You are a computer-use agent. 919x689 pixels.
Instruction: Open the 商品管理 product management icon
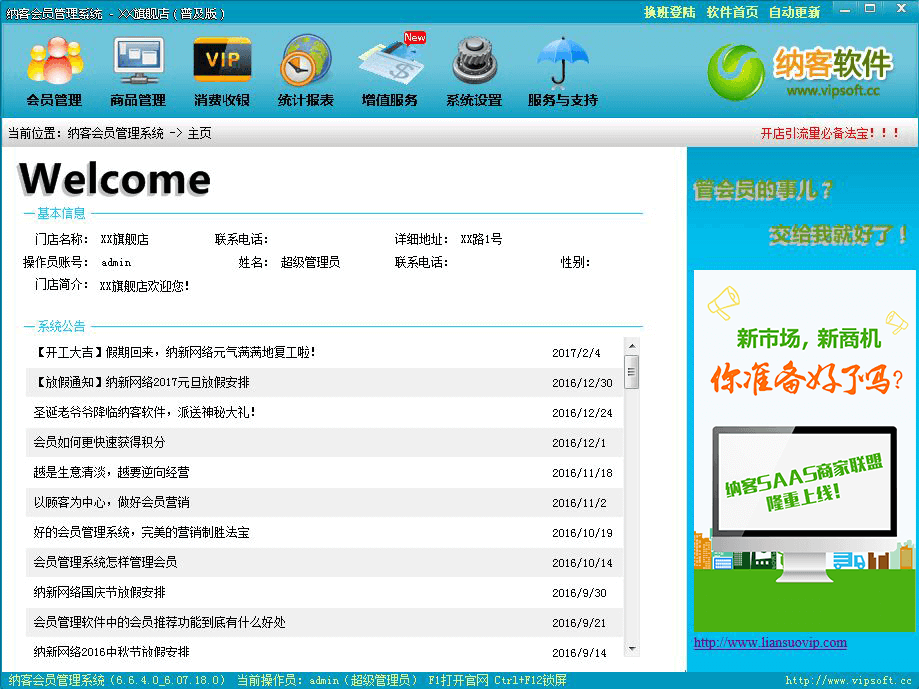[137, 70]
